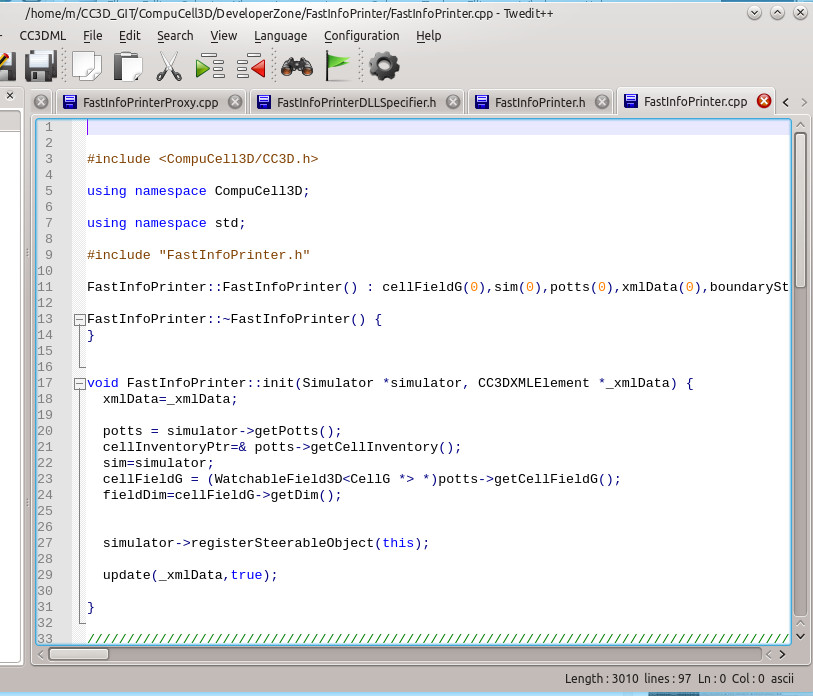Viewport: 813px width, 696px height.
Task: Click the Cut scissors icon
Action: click(169, 67)
